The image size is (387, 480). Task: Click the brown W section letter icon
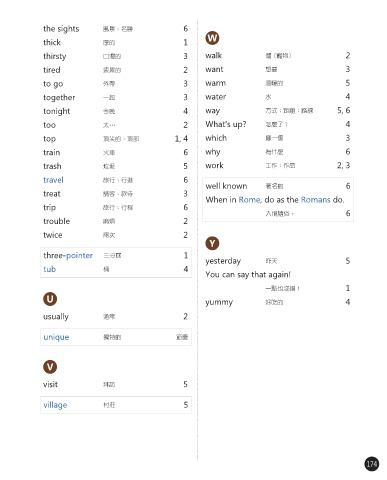pyautogui.click(x=212, y=38)
